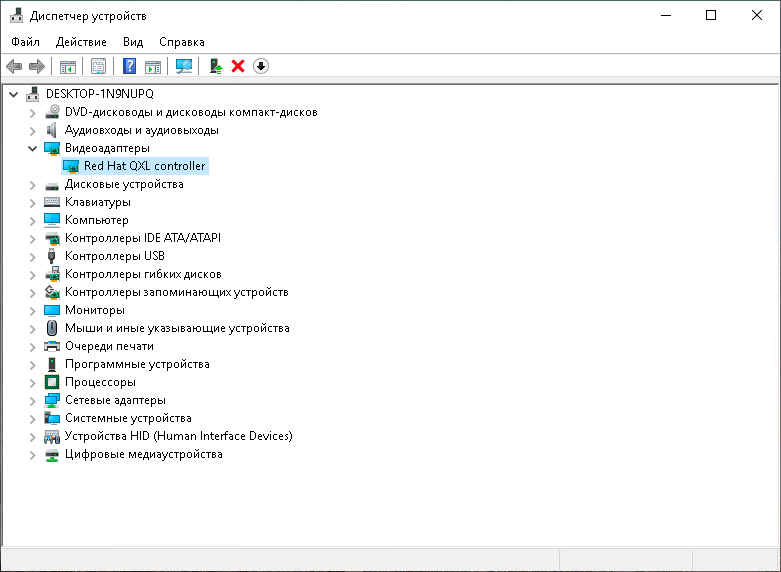Select Контроллеры запоминающих устройств category
This screenshot has height=572, width=781.
click(x=176, y=292)
